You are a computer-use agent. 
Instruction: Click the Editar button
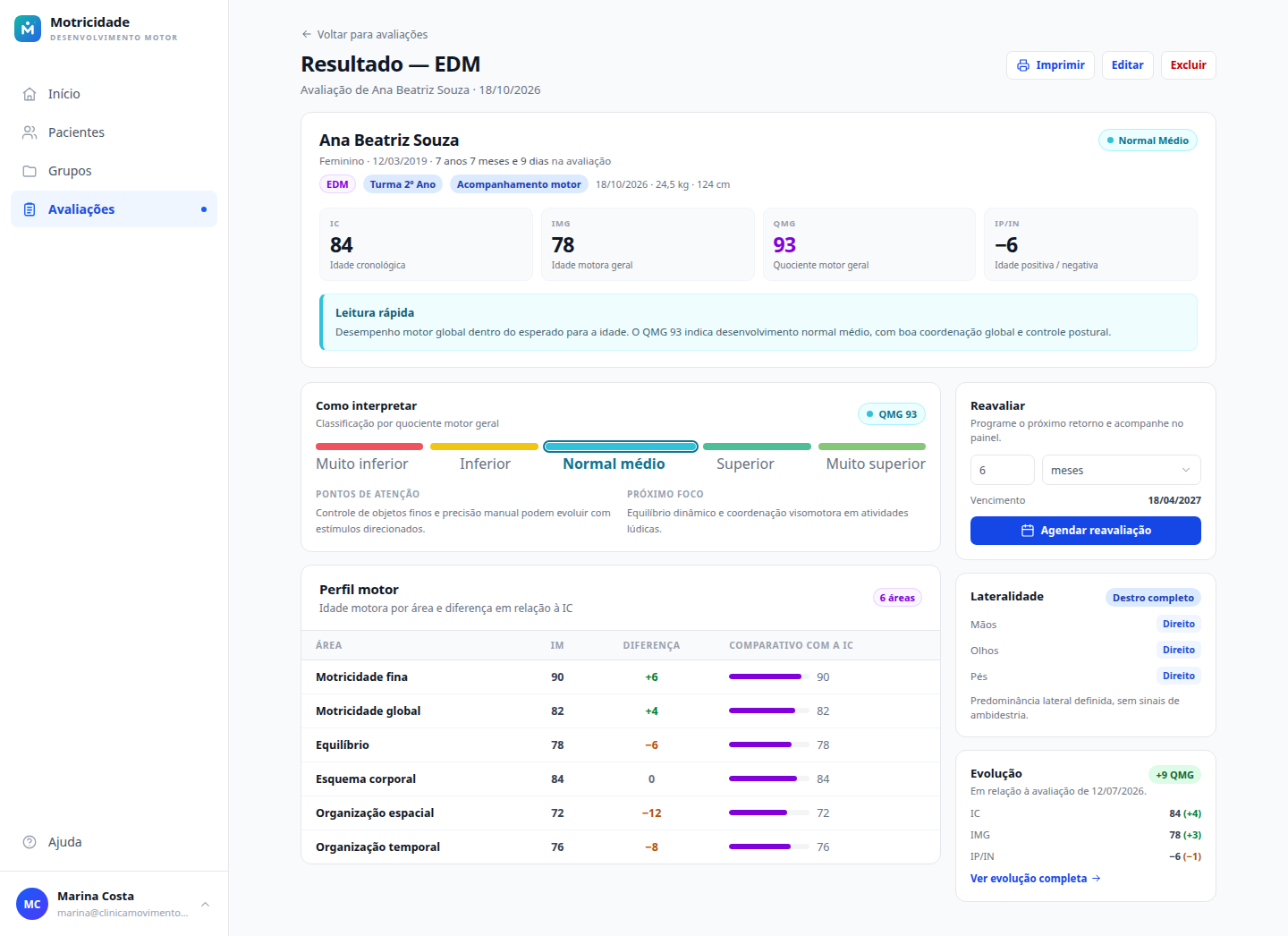click(1127, 65)
